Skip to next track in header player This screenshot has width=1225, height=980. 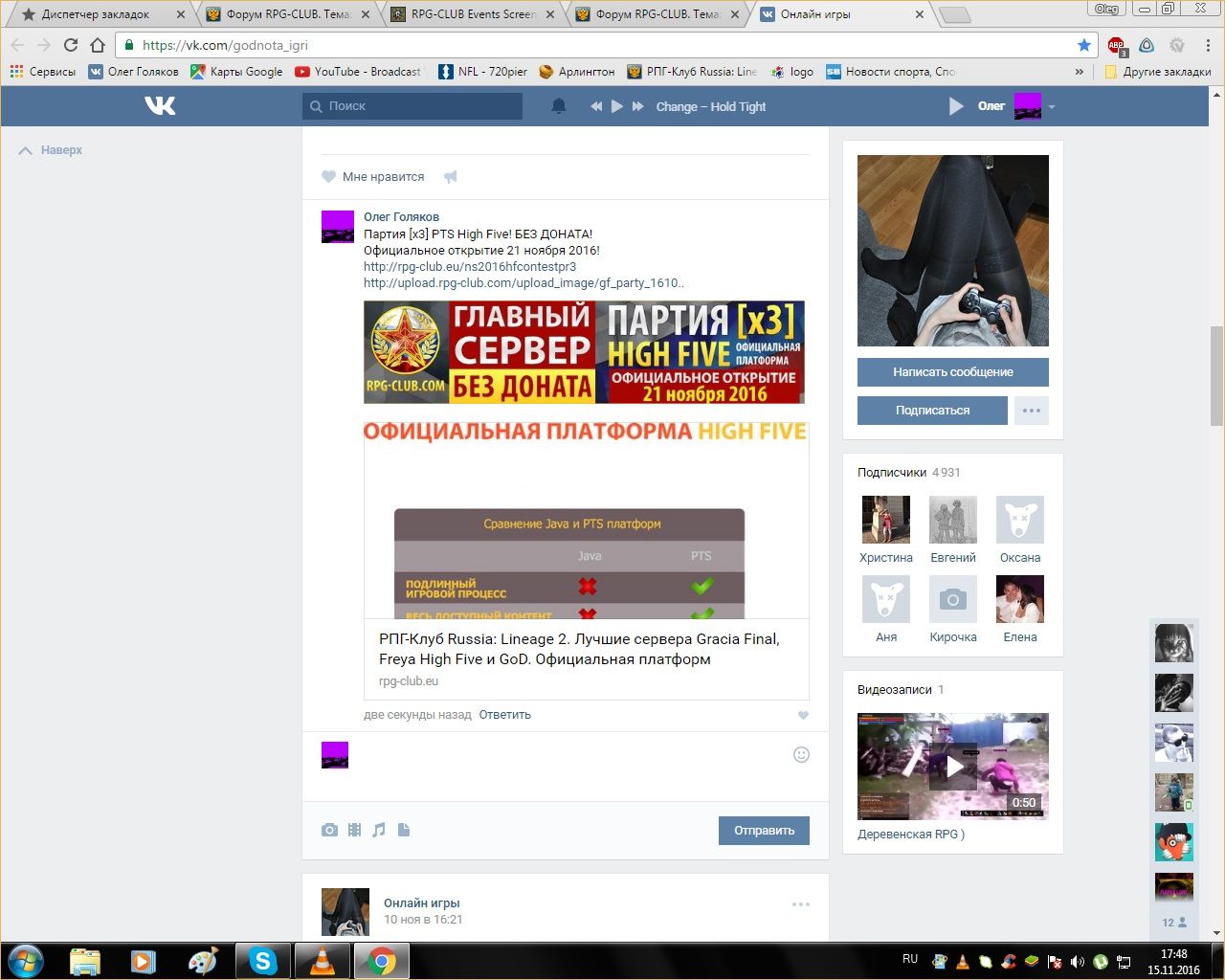click(x=638, y=106)
